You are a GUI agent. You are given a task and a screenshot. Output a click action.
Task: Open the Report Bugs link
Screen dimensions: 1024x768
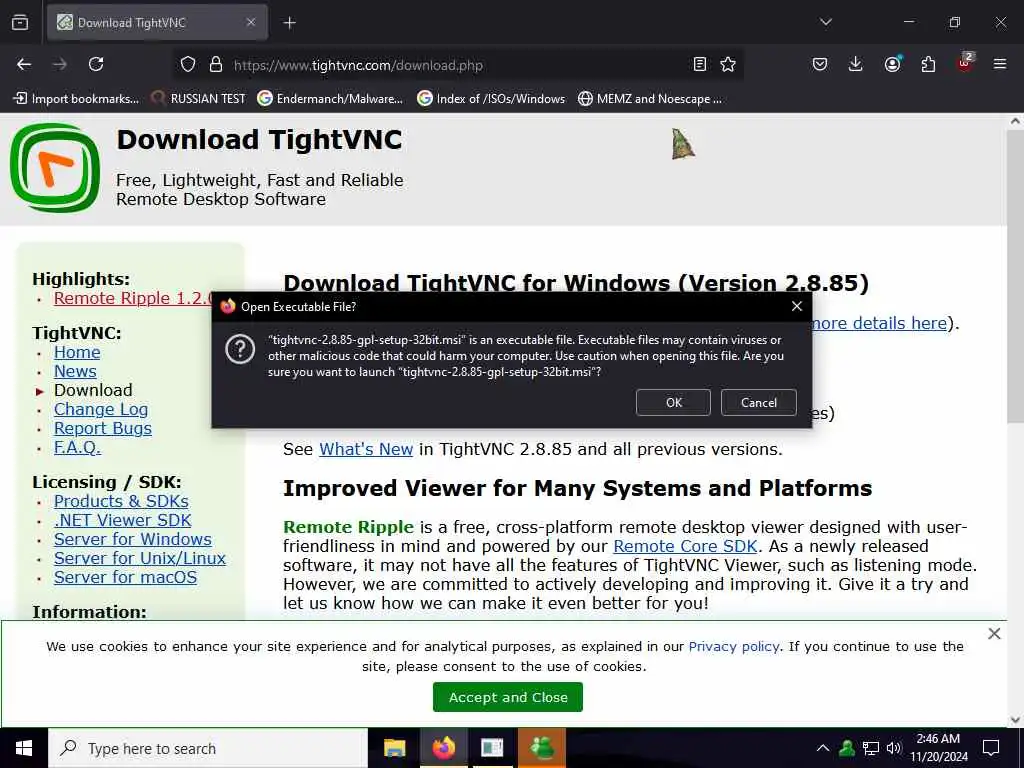(x=103, y=428)
